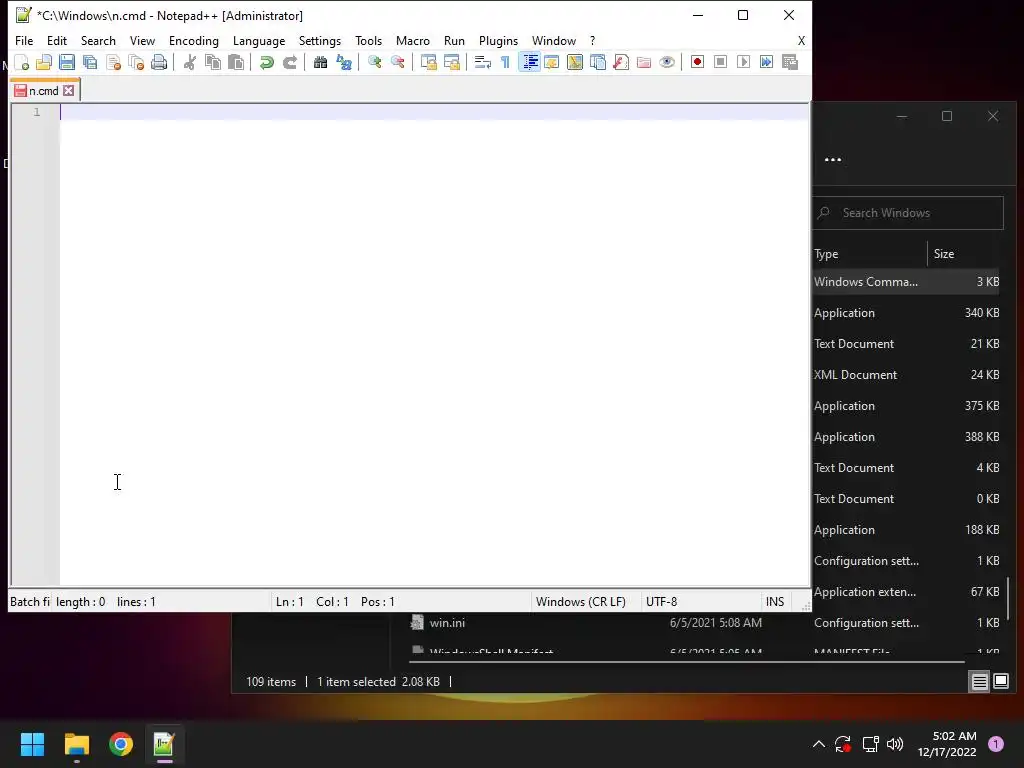Click the Cut scissors icon
The image size is (1024, 768).
point(189,62)
